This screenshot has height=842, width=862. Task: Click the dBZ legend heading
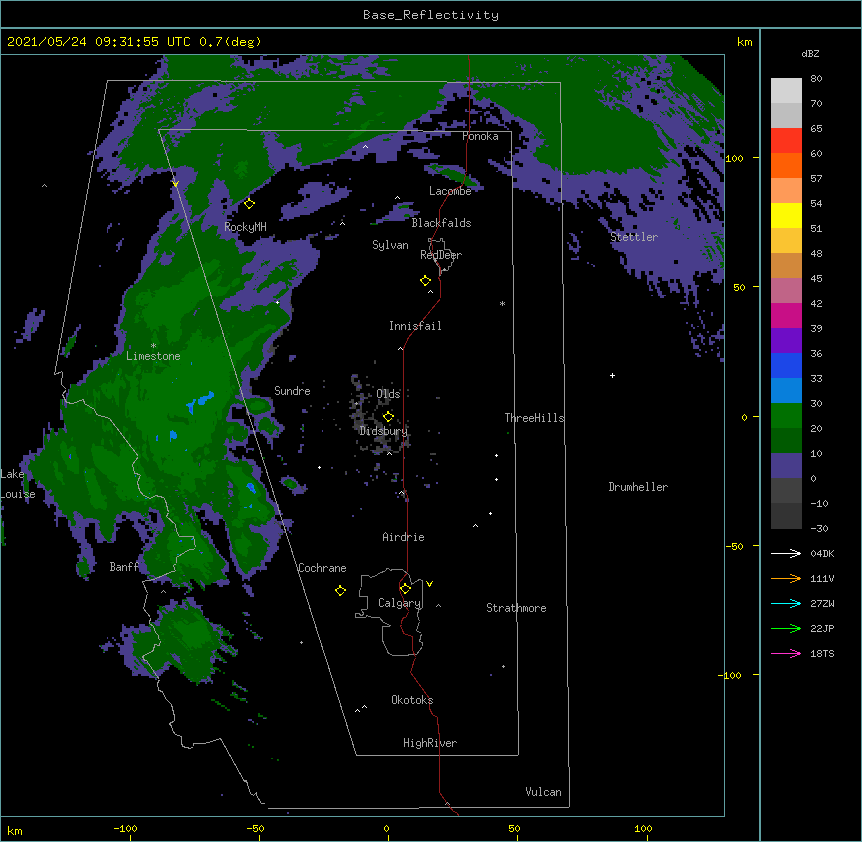pyautogui.click(x=810, y=54)
